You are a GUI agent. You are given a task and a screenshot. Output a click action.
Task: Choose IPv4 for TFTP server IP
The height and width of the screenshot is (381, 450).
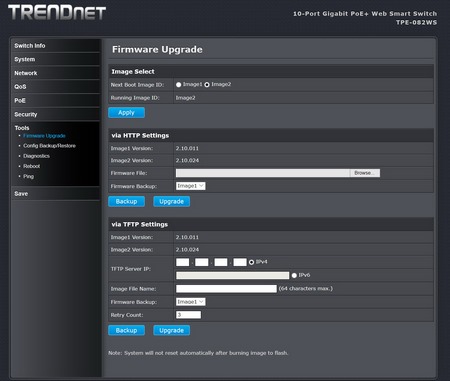(252, 262)
